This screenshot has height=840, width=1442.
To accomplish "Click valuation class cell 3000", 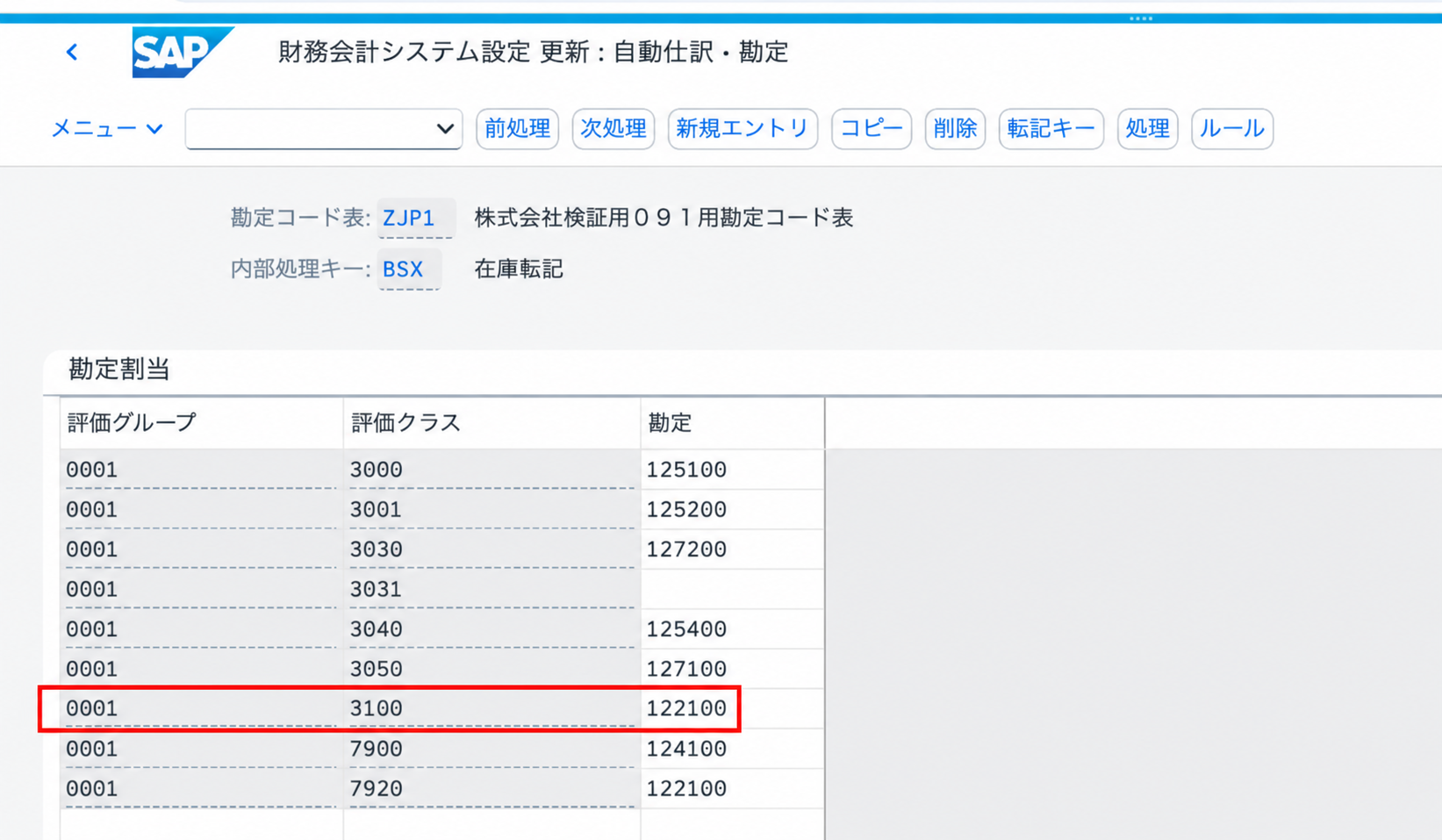I will 491,470.
